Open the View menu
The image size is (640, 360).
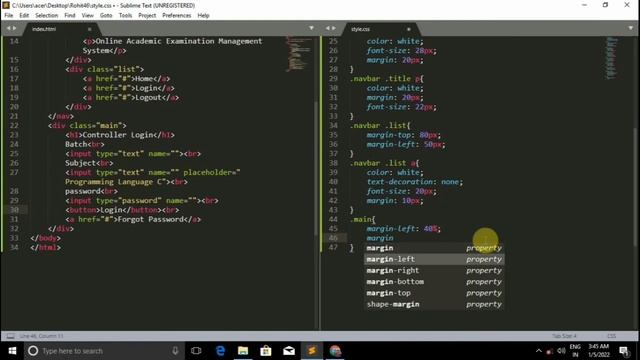pyautogui.click(x=87, y=16)
